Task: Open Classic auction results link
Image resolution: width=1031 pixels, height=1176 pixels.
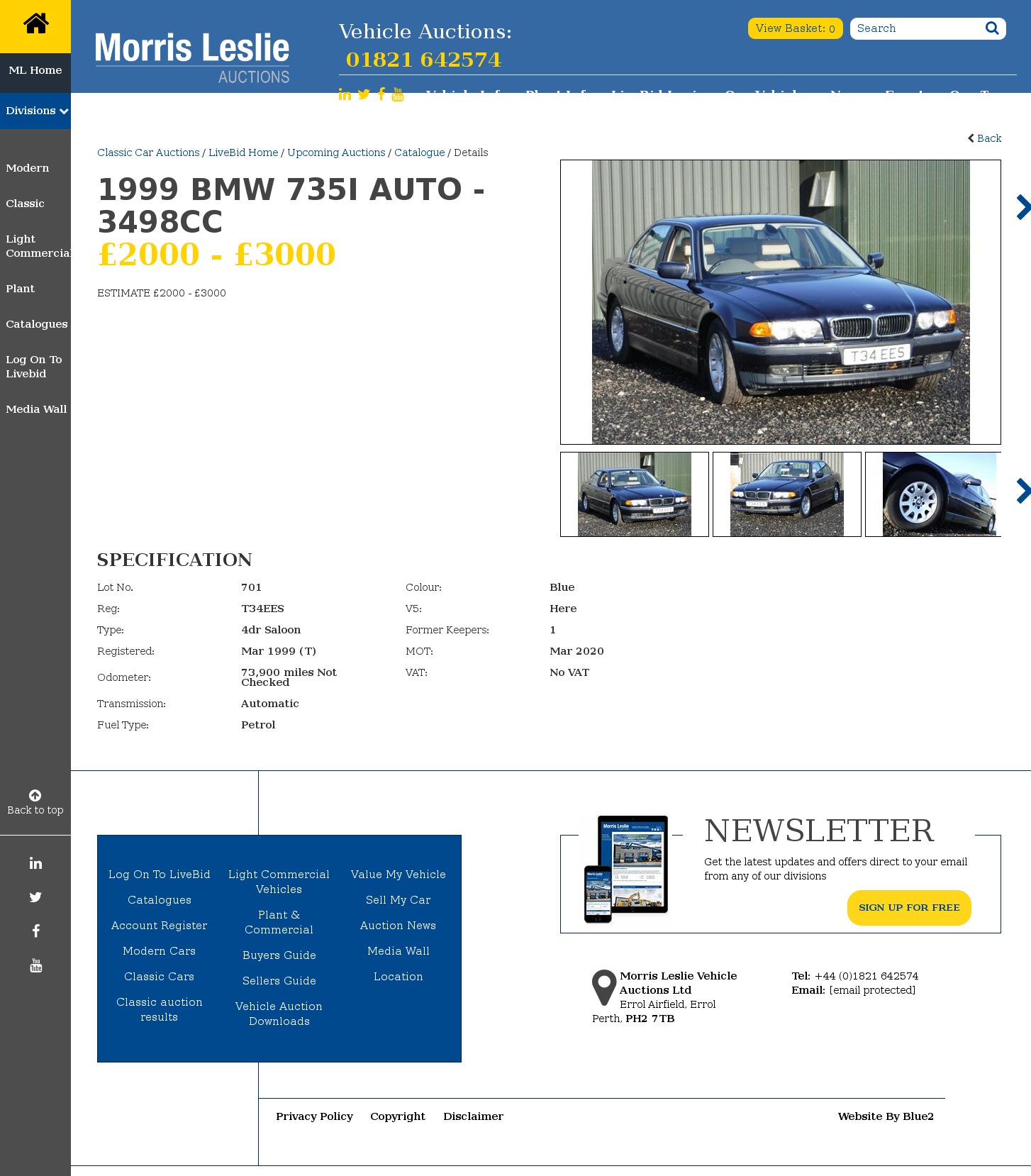Action: click(x=160, y=1009)
